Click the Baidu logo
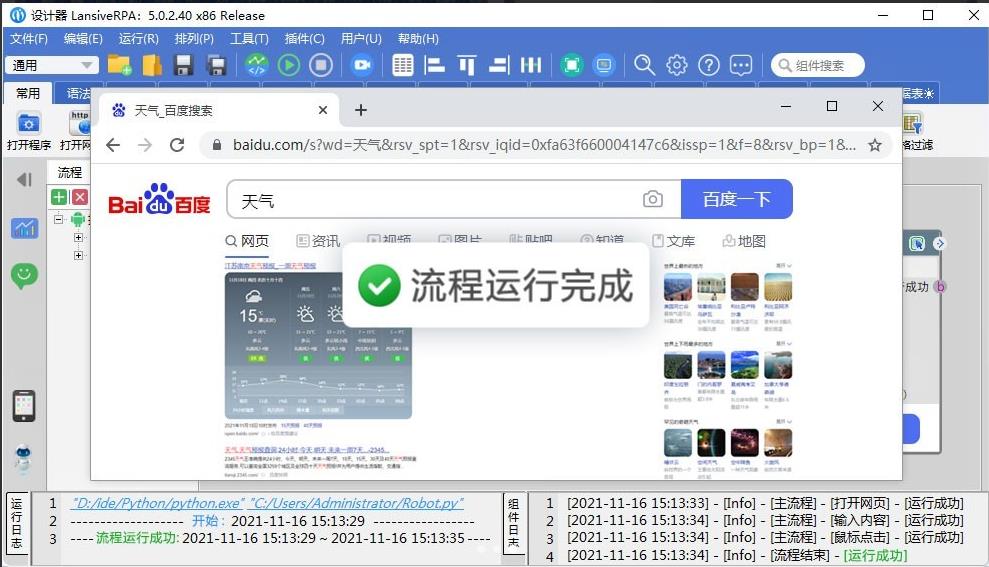989x567 pixels. pos(160,199)
